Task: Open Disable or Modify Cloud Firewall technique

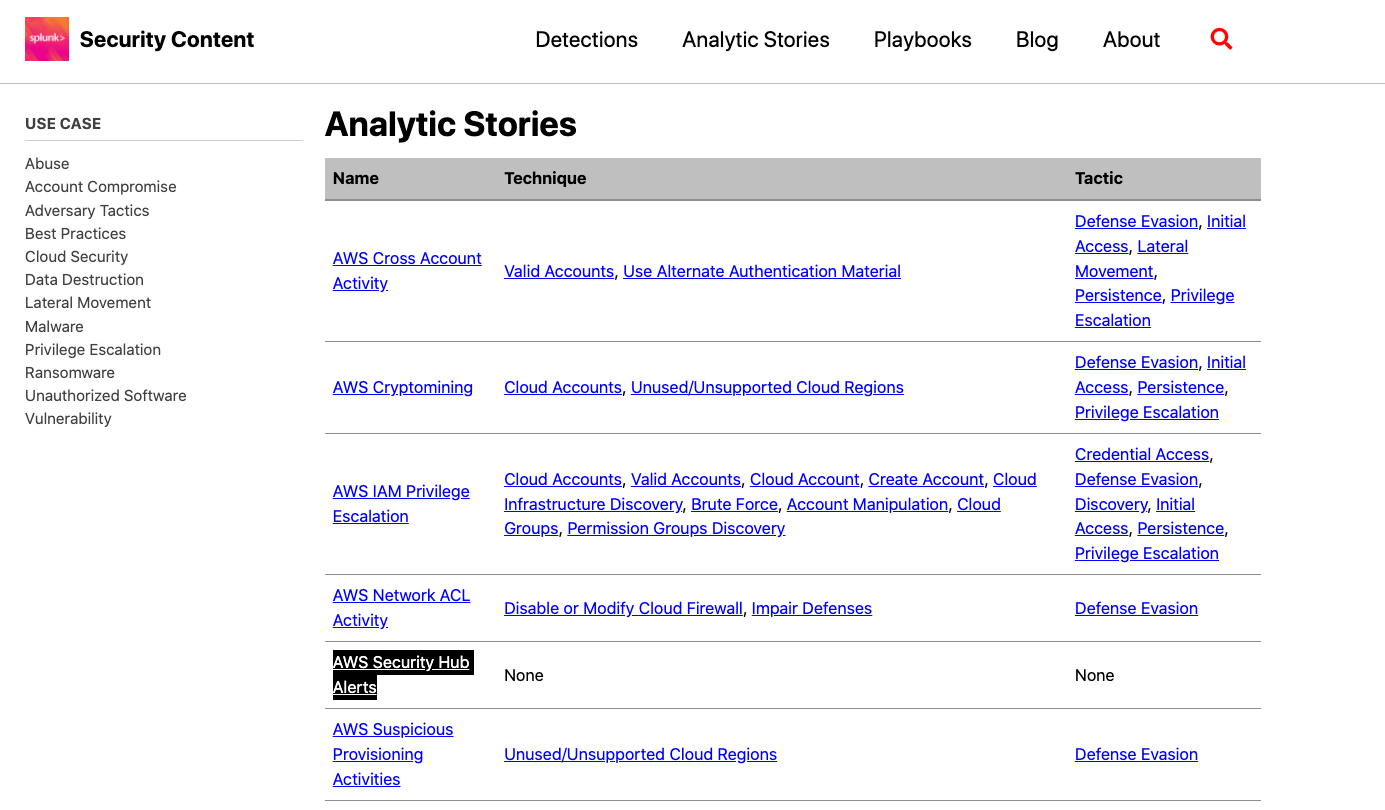Action: (x=623, y=608)
